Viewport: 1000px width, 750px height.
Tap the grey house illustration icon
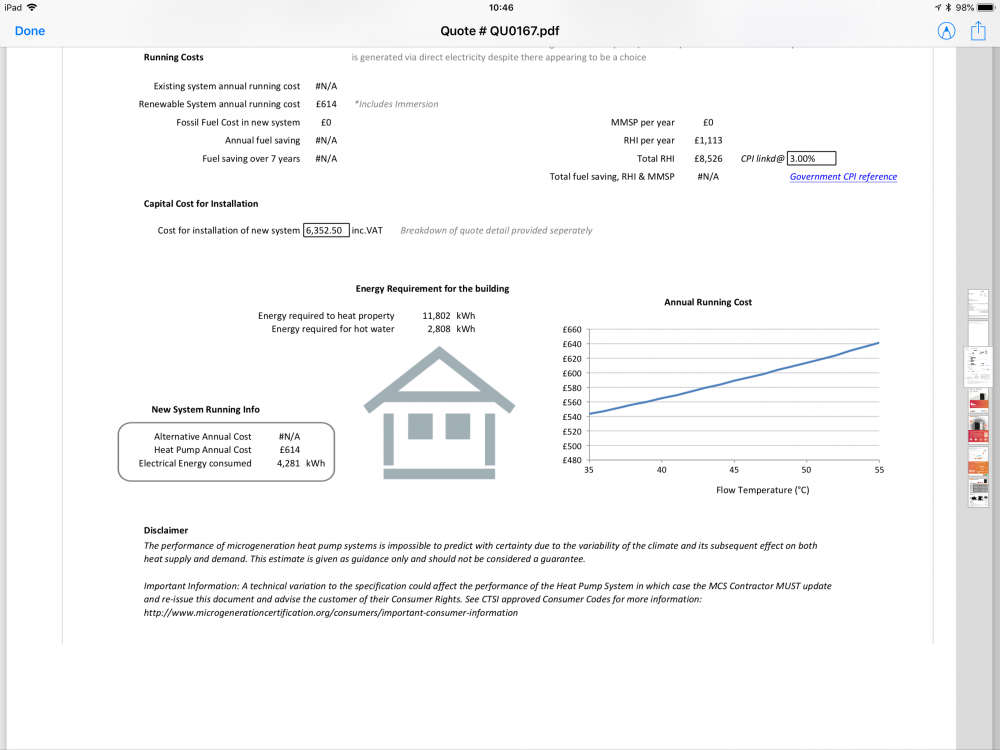pos(439,413)
